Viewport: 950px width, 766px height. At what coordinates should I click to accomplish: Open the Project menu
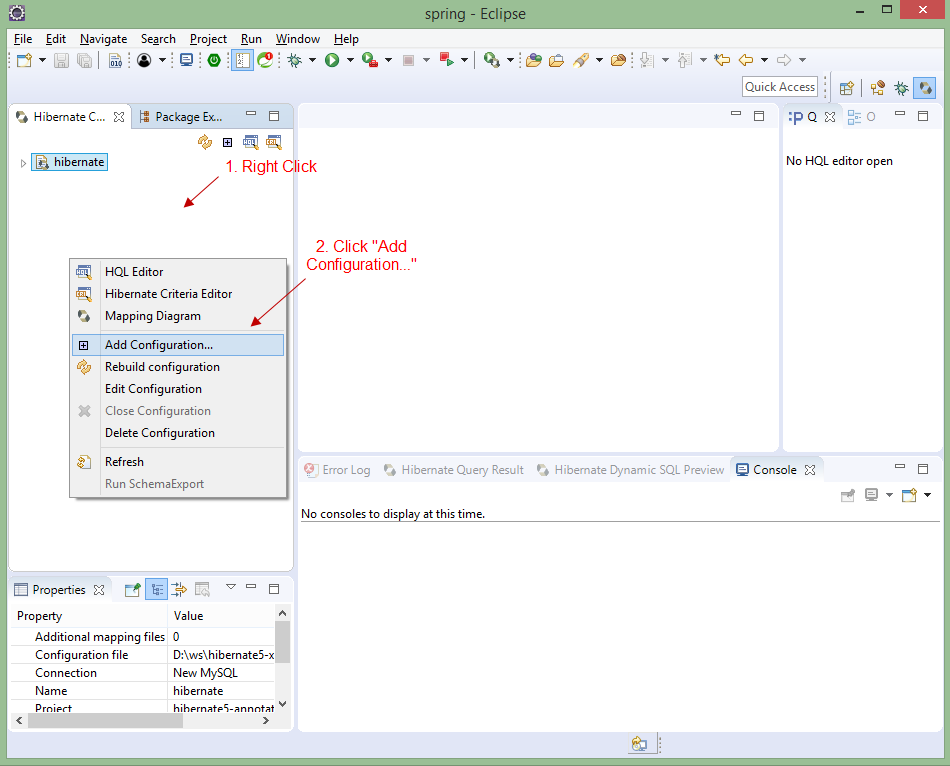click(208, 39)
